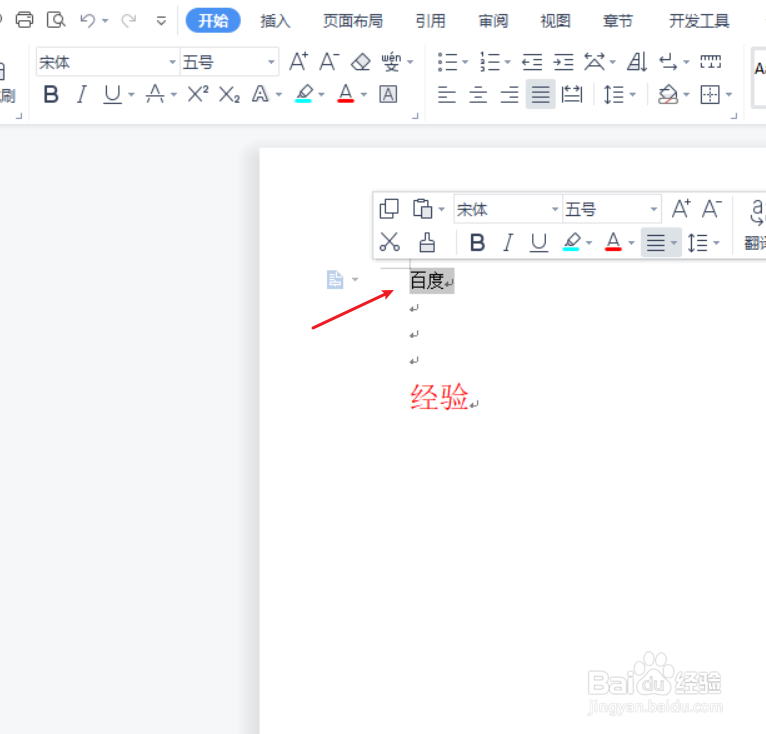Open the 视图 tab
This screenshot has height=734, width=766.
(555, 21)
